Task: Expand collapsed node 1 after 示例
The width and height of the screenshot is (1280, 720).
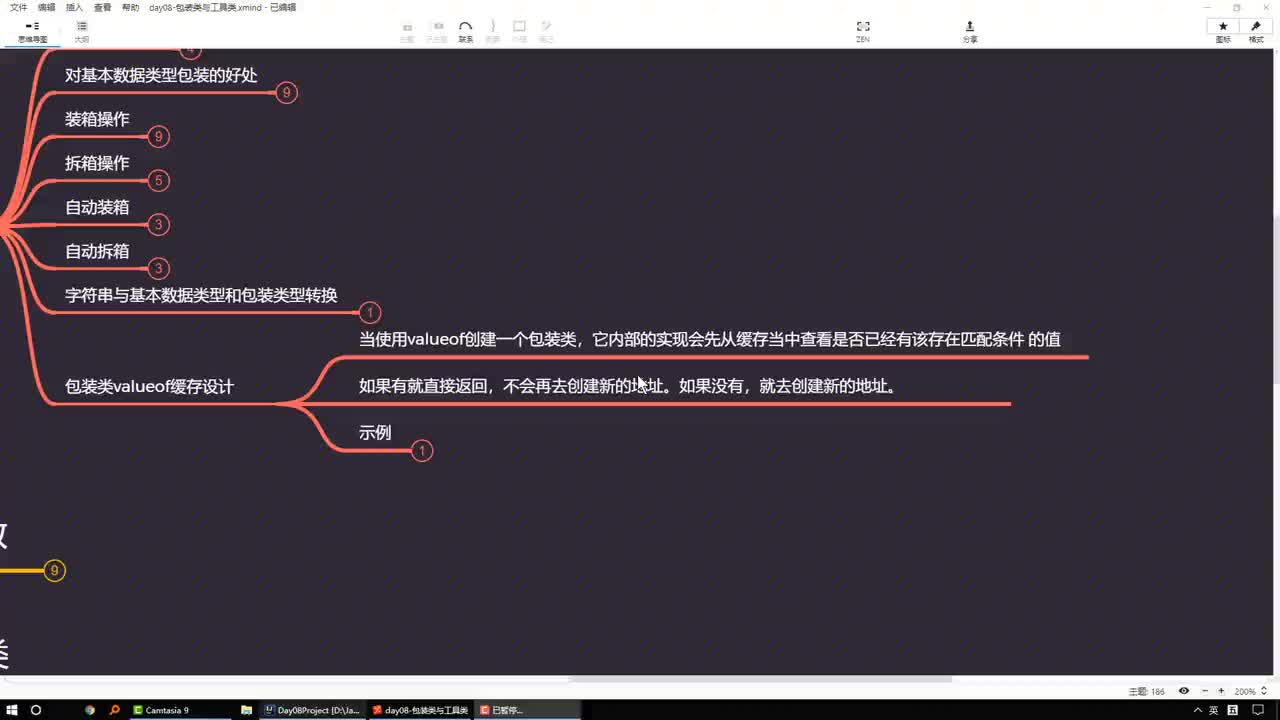Action: [x=422, y=451]
